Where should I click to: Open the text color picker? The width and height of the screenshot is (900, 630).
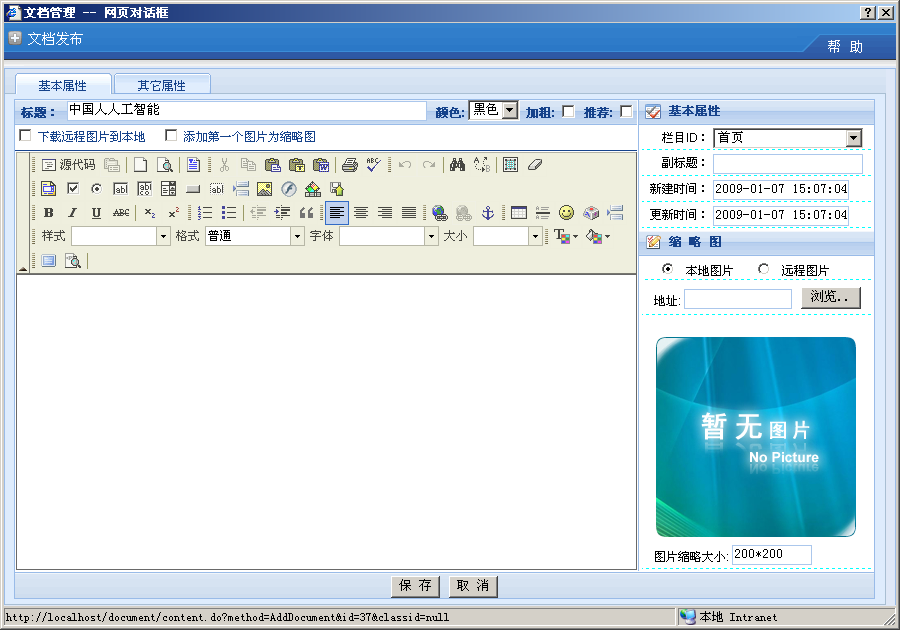[x=566, y=236]
